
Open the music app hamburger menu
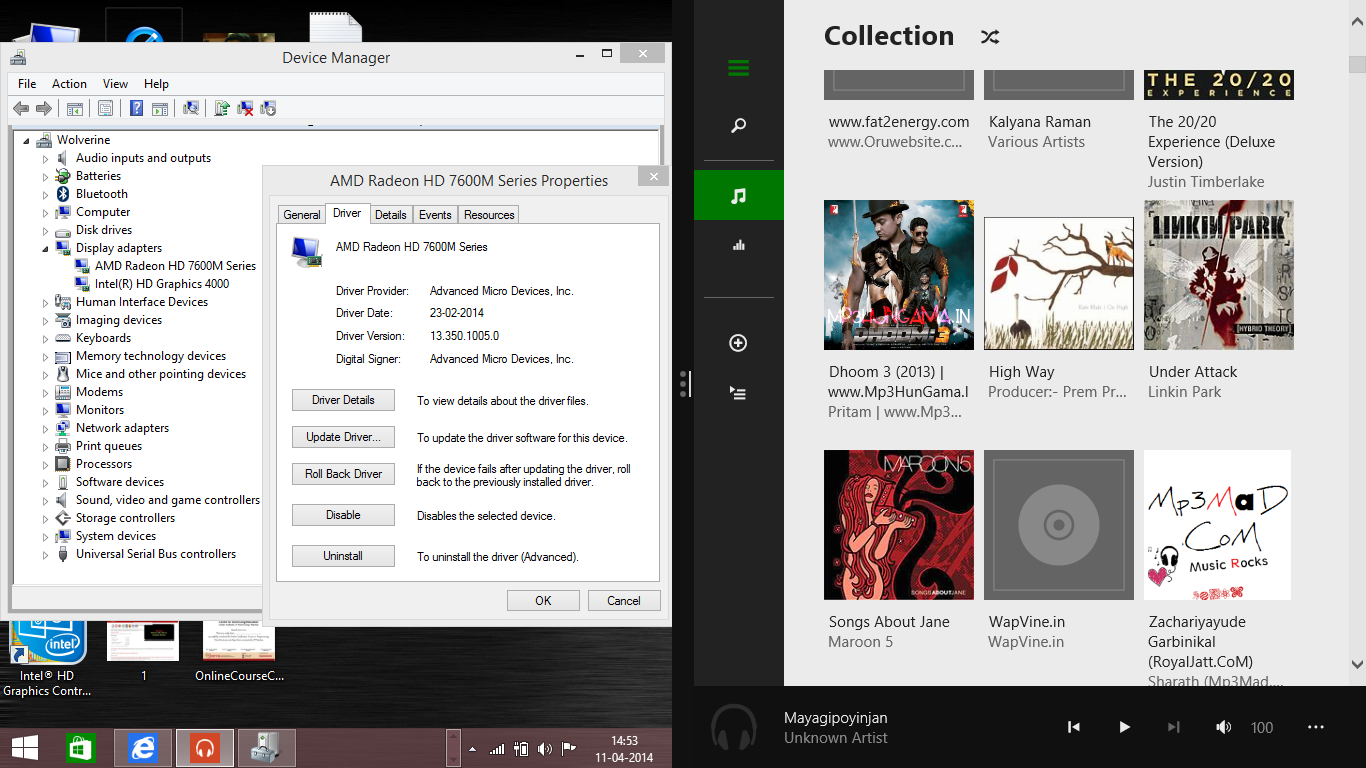738,68
